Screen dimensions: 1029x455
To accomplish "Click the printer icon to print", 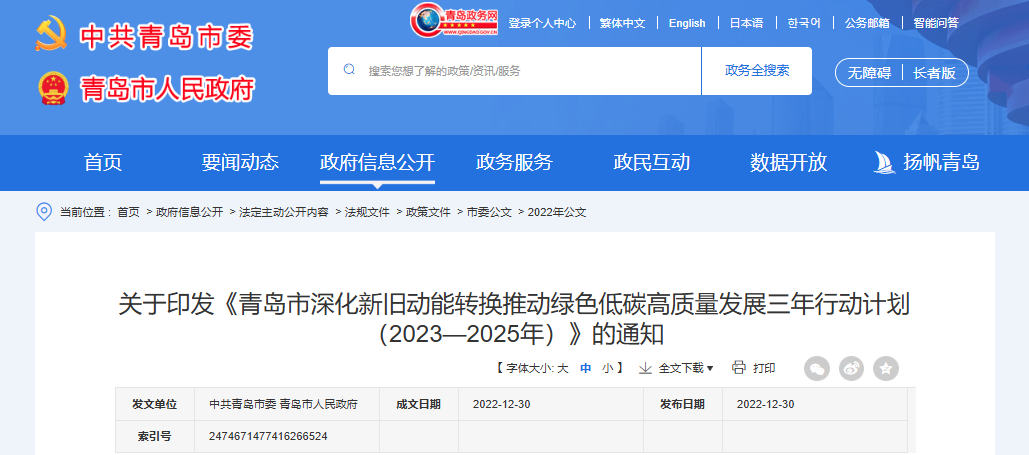I will pyautogui.click(x=738, y=368).
